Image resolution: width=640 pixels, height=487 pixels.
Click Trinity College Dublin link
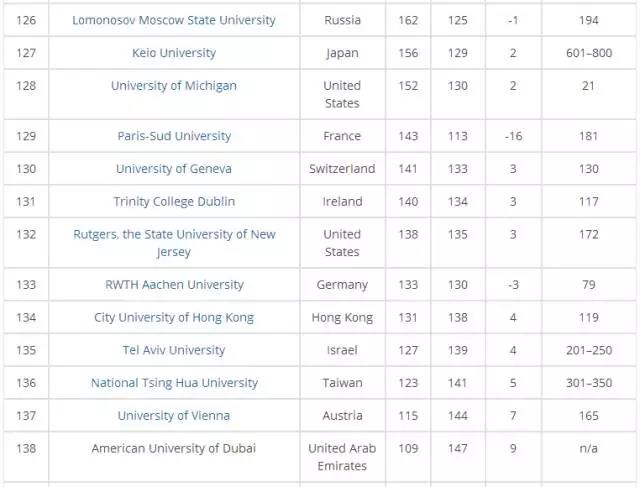click(x=174, y=202)
